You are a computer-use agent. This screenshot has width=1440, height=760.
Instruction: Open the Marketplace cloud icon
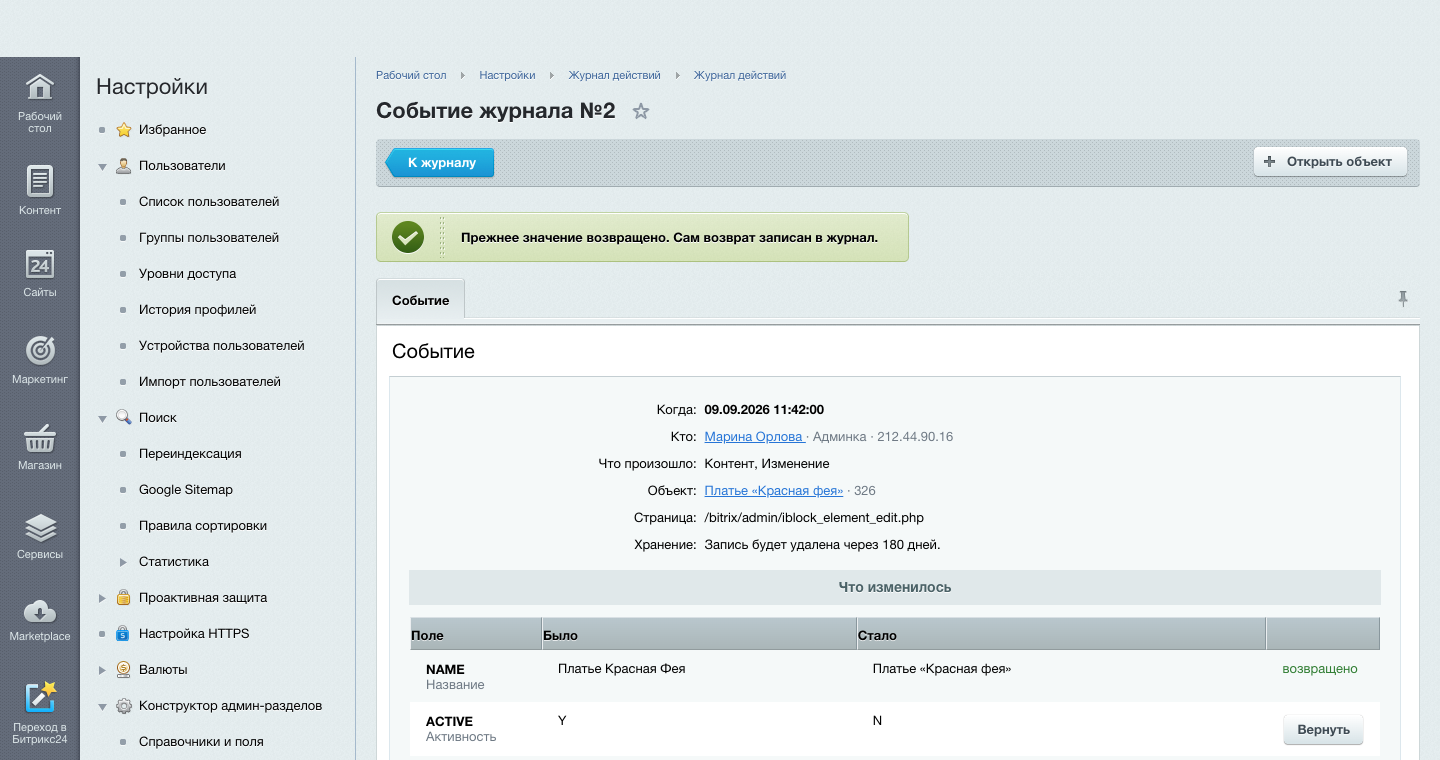click(40, 611)
